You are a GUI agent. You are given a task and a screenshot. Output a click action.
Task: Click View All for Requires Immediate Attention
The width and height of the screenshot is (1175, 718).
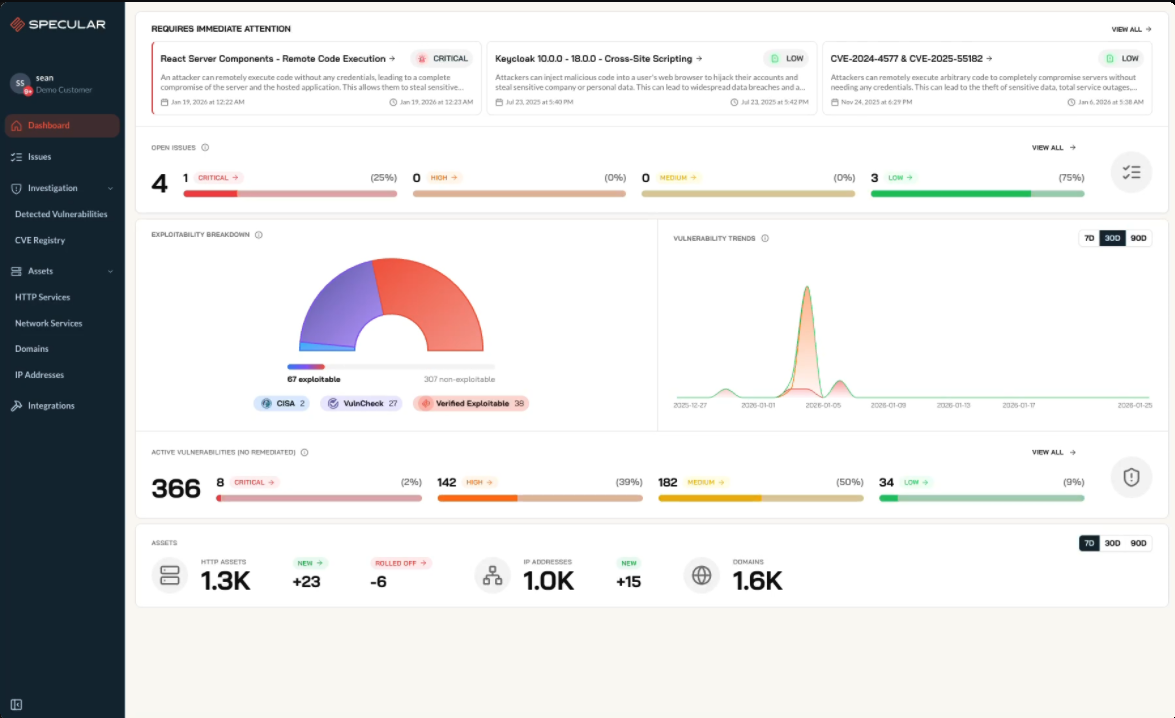click(1131, 29)
